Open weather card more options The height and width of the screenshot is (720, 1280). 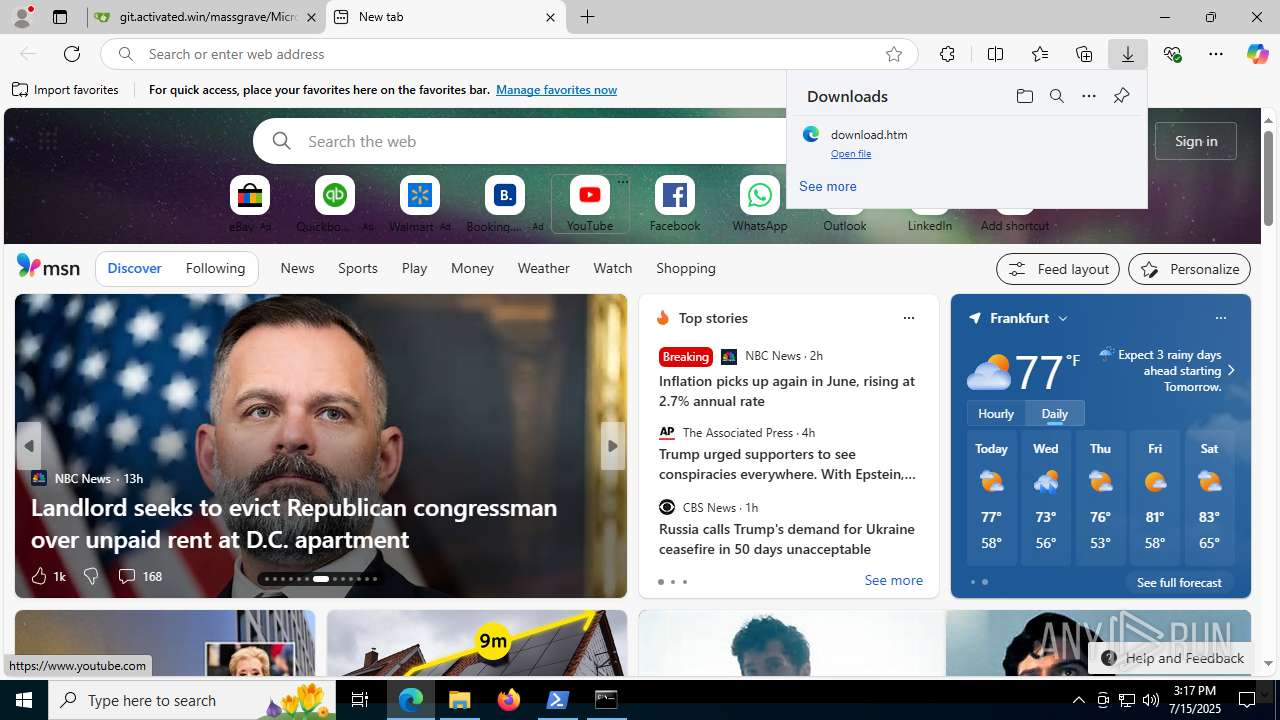point(1220,318)
